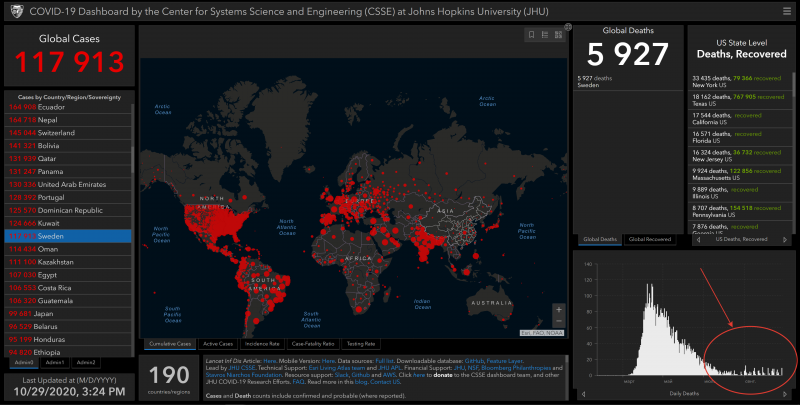Open Stavros Niarchos Foundation link
The image size is (800, 405).
(244, 375)
